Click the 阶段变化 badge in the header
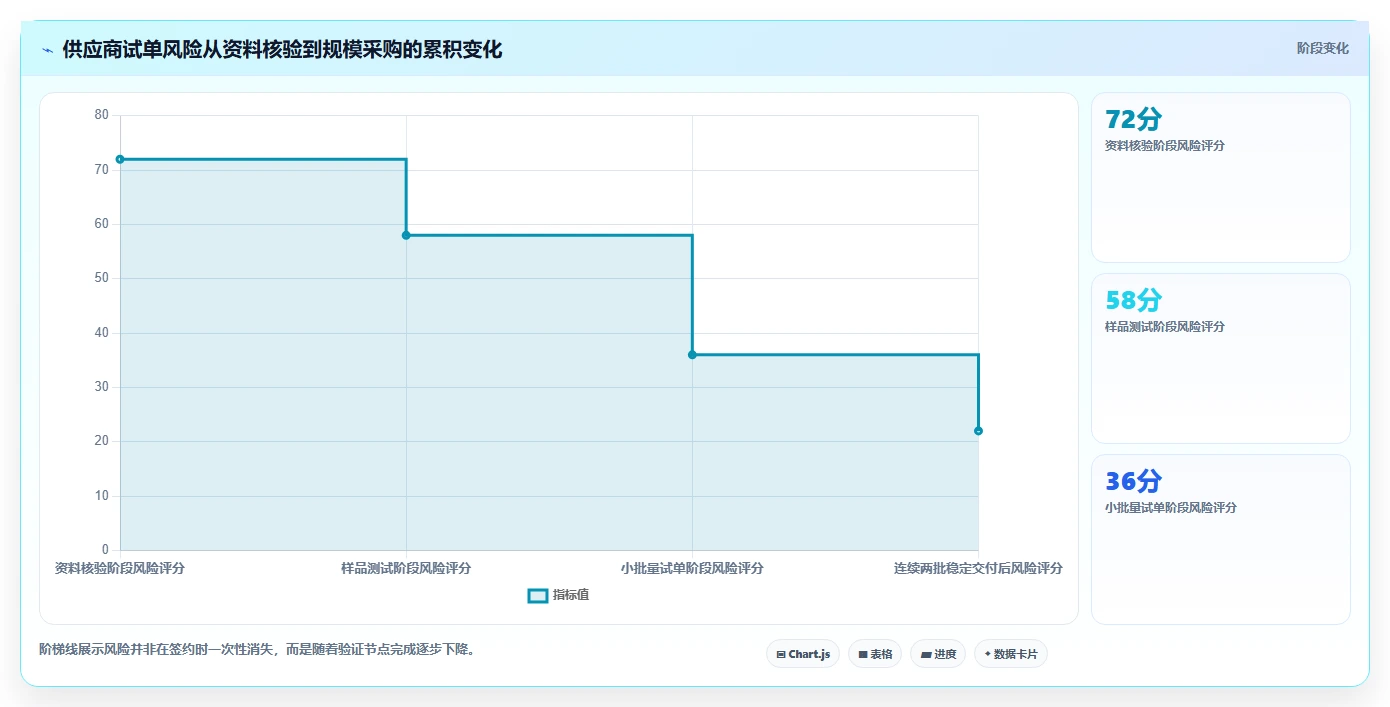This screenshot has width=1390, height=707. [1323, 48]
